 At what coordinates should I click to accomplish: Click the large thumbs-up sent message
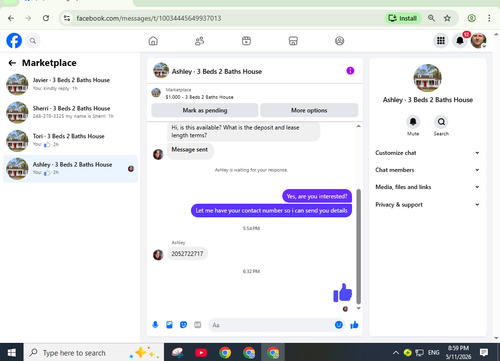click(x=342, y=293)
